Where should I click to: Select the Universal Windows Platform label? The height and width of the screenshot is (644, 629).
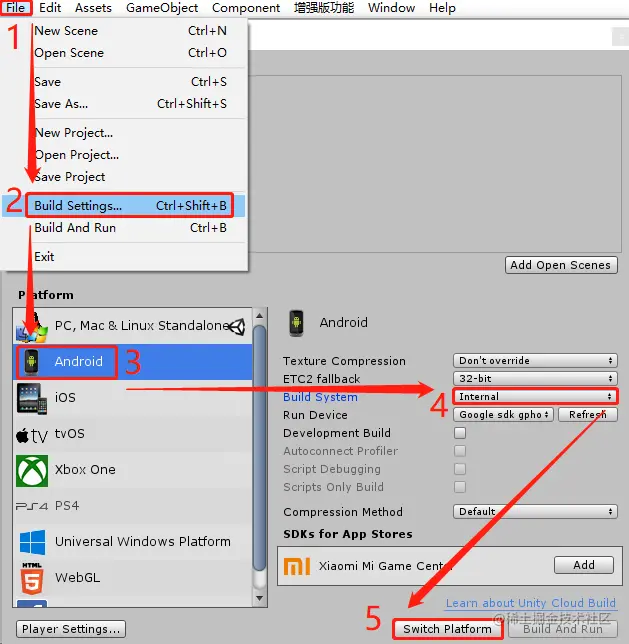point(143,542)
